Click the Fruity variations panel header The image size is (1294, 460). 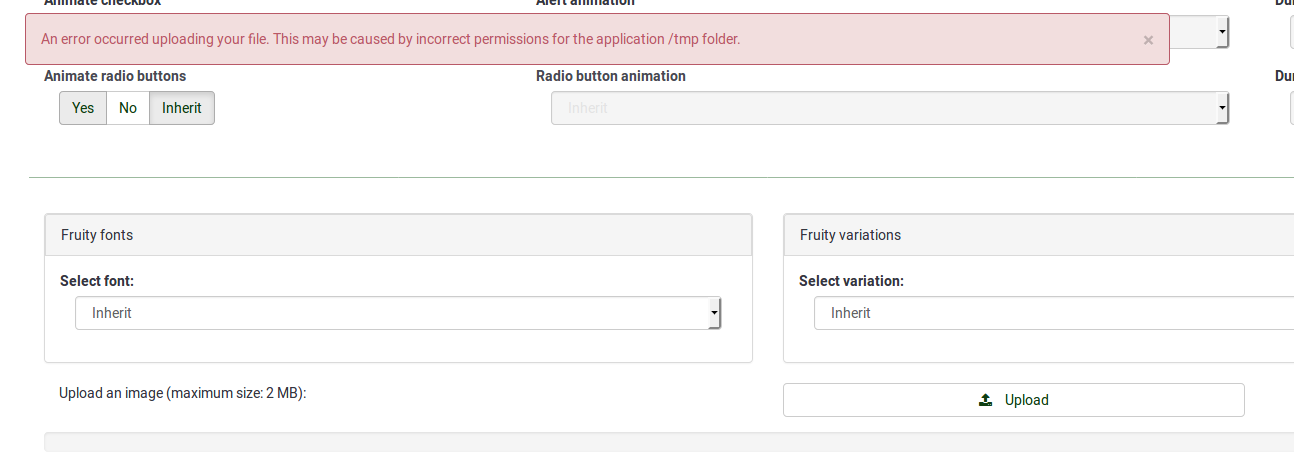pos(1038,235)
